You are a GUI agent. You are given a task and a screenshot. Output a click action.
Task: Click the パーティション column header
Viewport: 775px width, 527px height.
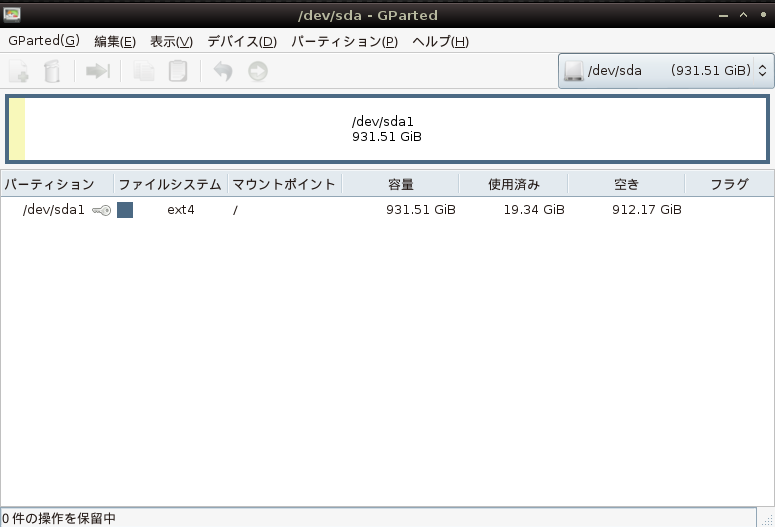pos(57,184)
